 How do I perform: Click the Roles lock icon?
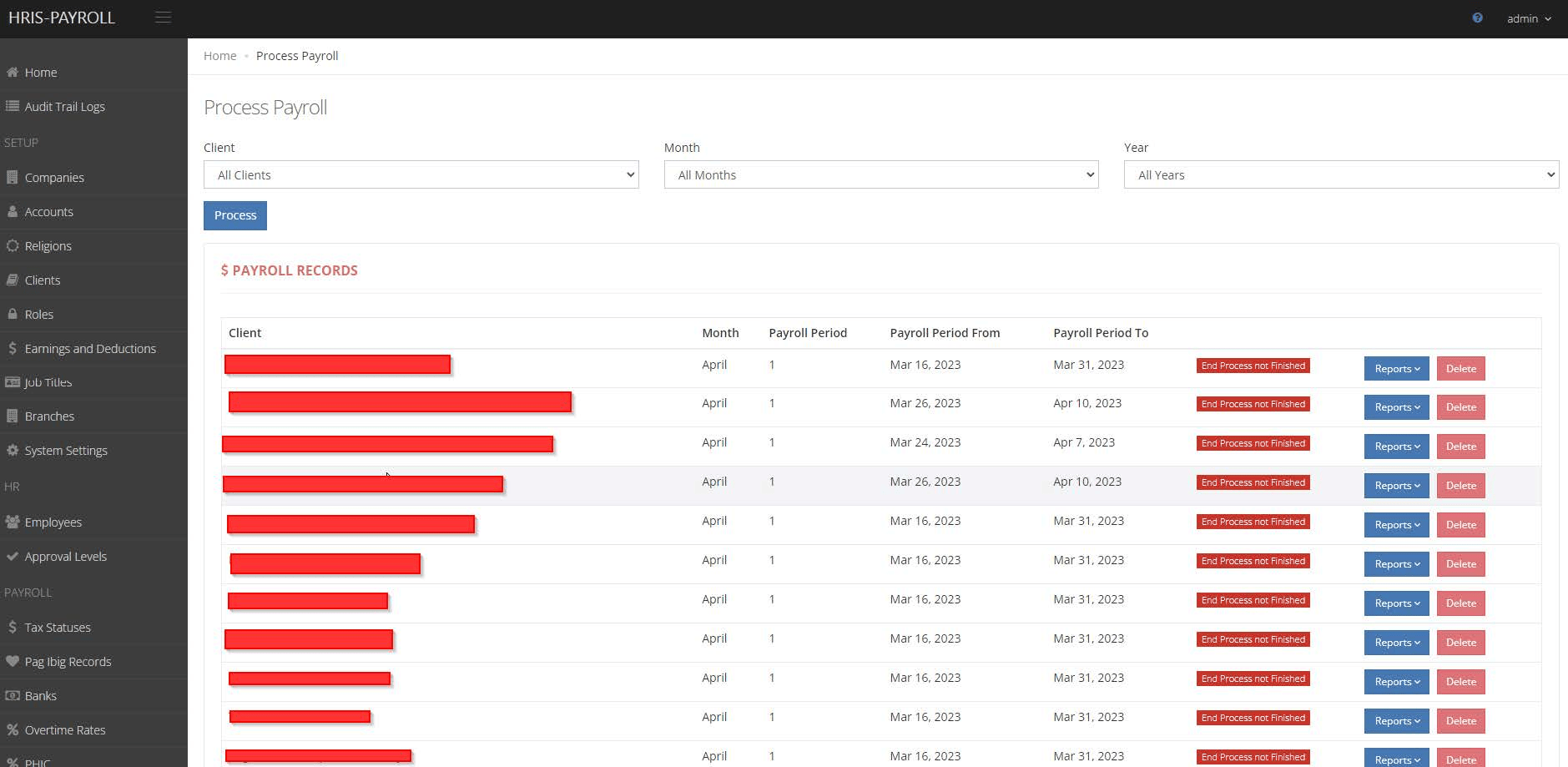tap(13, 314)
